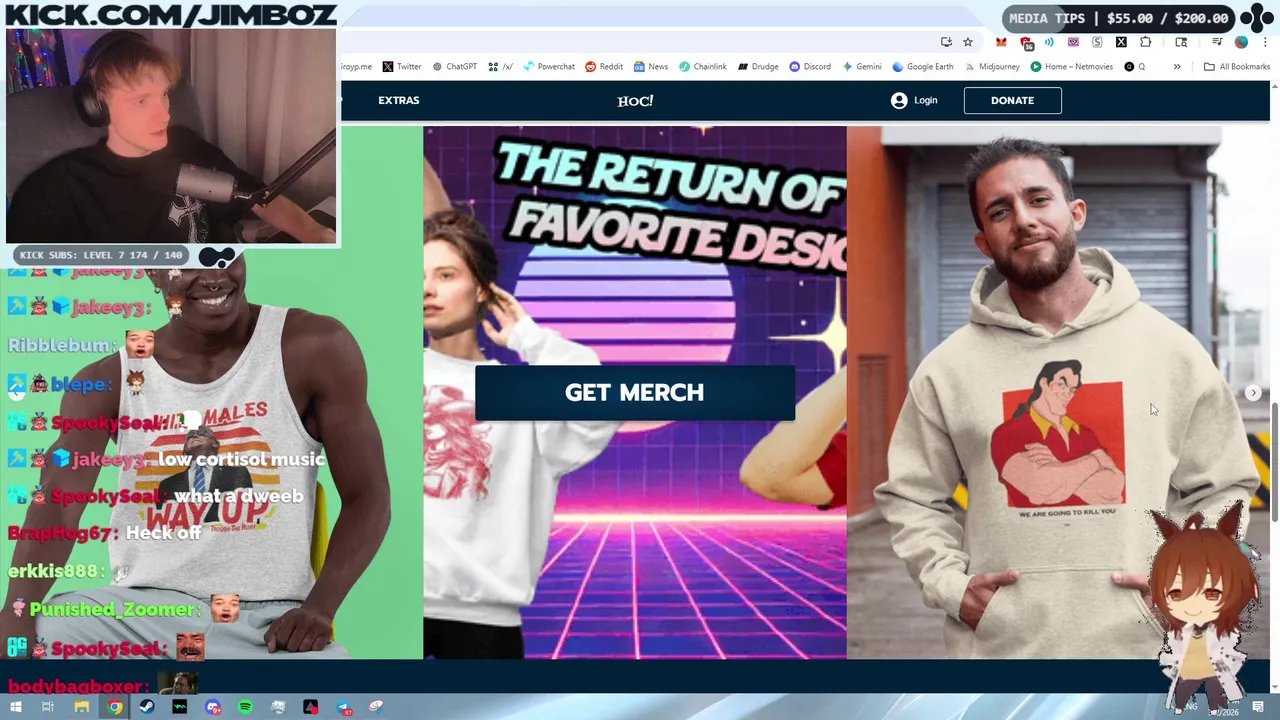
Task: Click the Login link
Action: click(914, 100)
